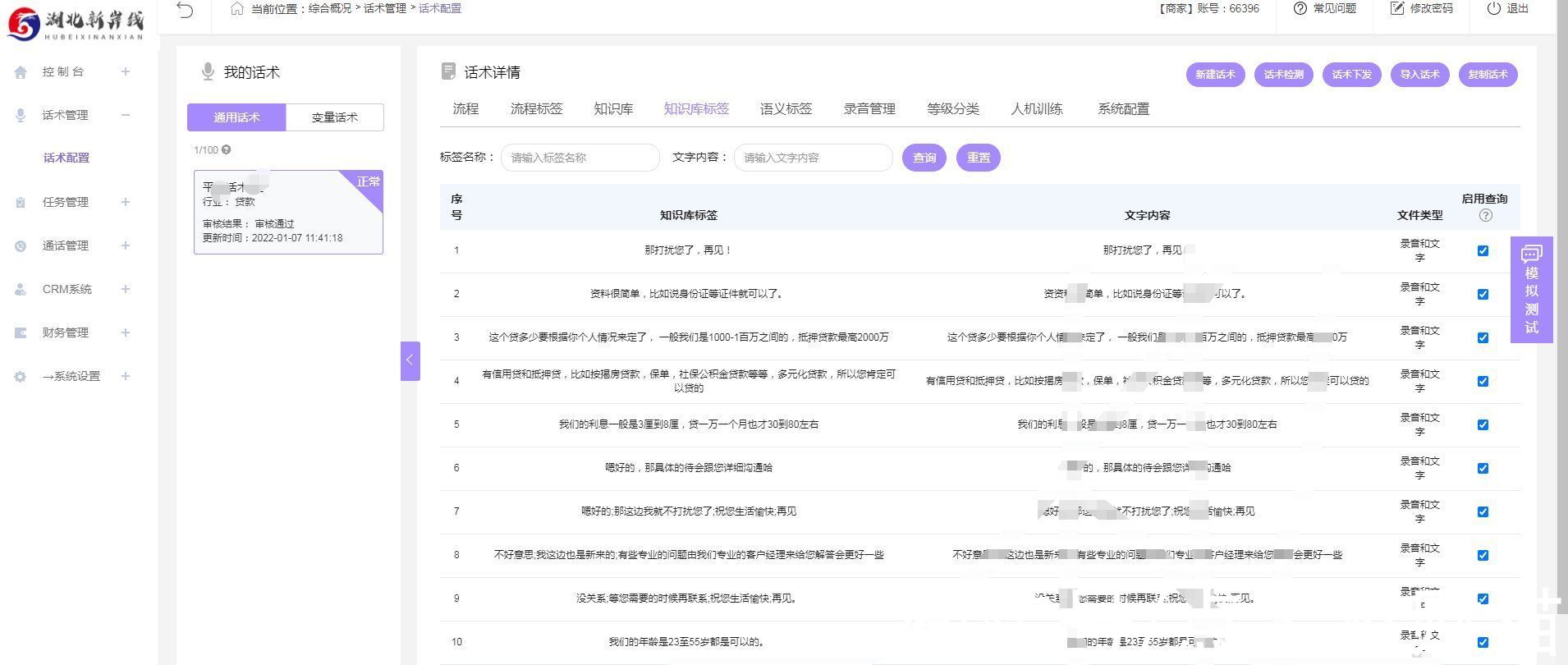The image size is (1568, 665).
Task: Click the 话术管理 microphone sidebar icon
Action: [x=21, y=116]
